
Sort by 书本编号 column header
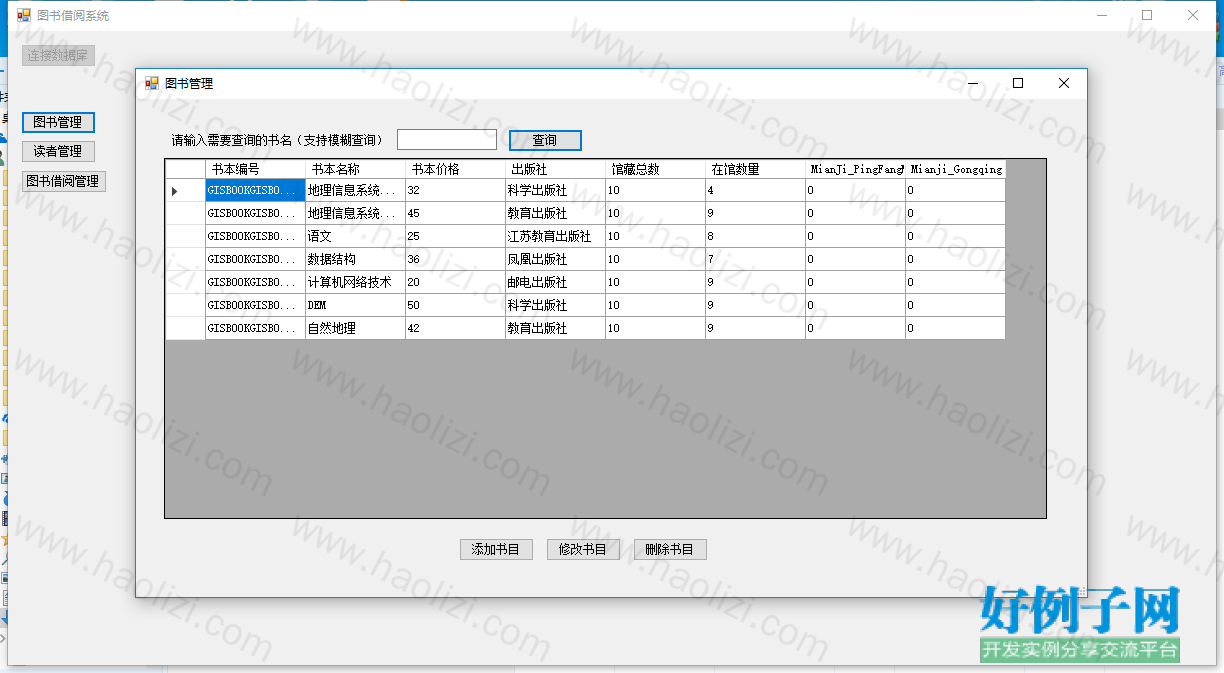tap(255, 169)
